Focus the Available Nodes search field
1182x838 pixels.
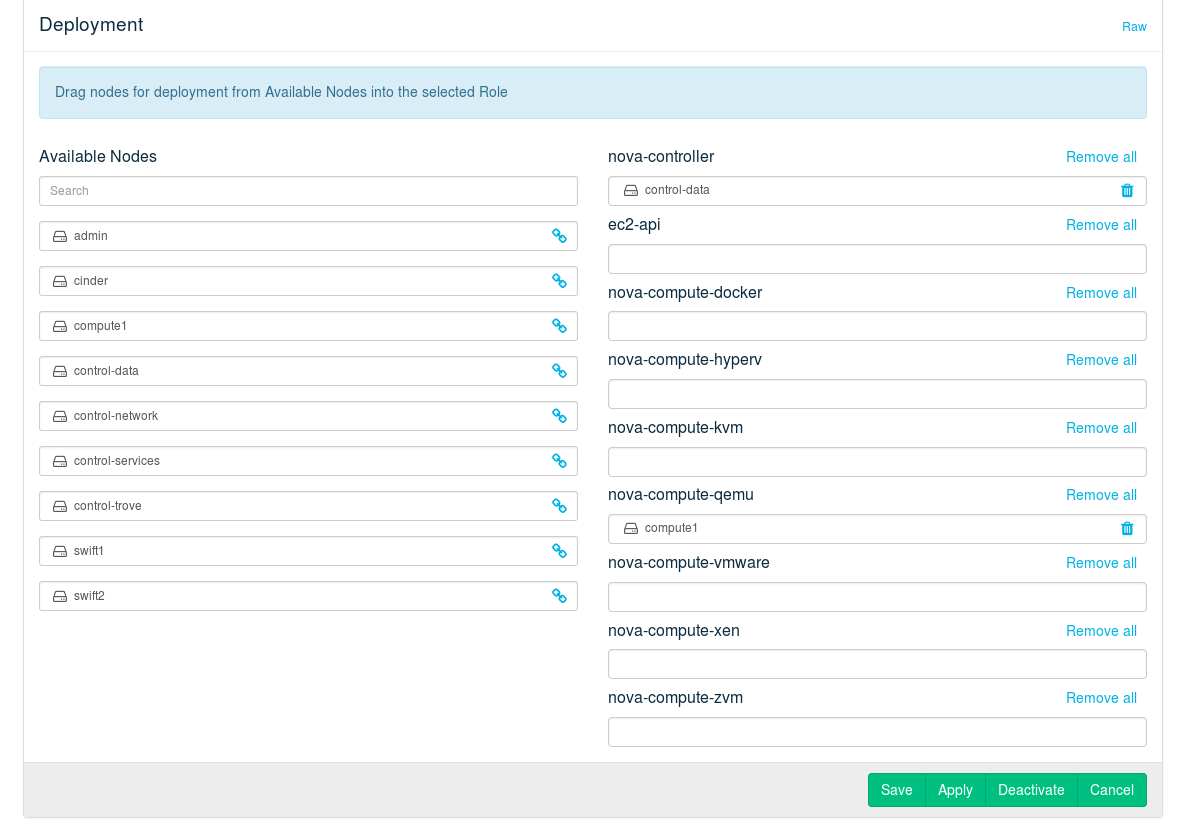point(308,191)
